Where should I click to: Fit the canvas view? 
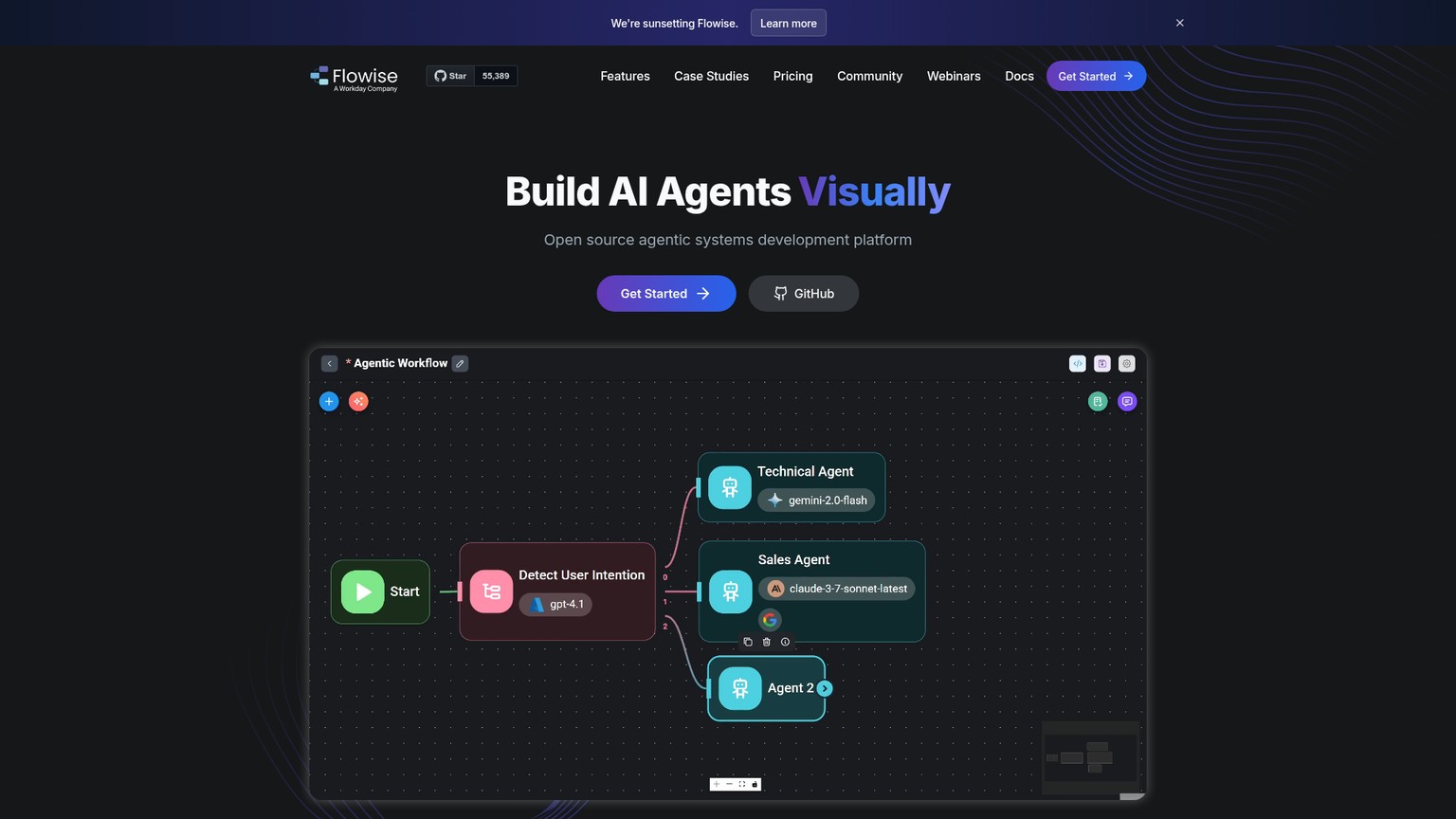(742, 784)
